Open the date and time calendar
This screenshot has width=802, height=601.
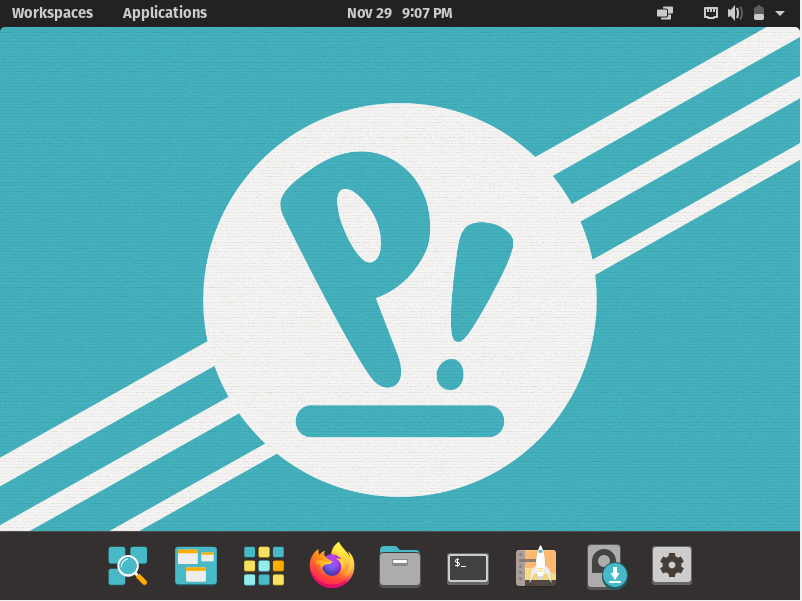pyautogui.click(x=399, y=13)
